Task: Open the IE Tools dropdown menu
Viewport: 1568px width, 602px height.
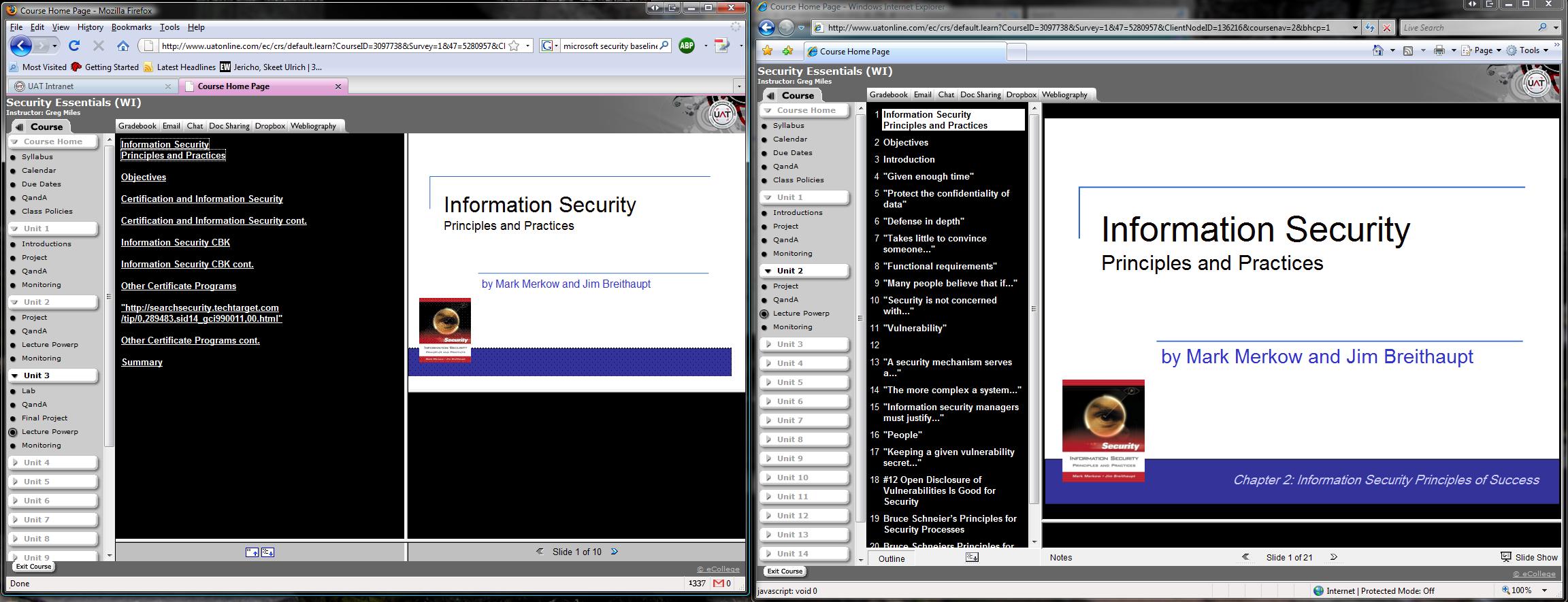Action: pyautogui.click(x=1529, y=50)
